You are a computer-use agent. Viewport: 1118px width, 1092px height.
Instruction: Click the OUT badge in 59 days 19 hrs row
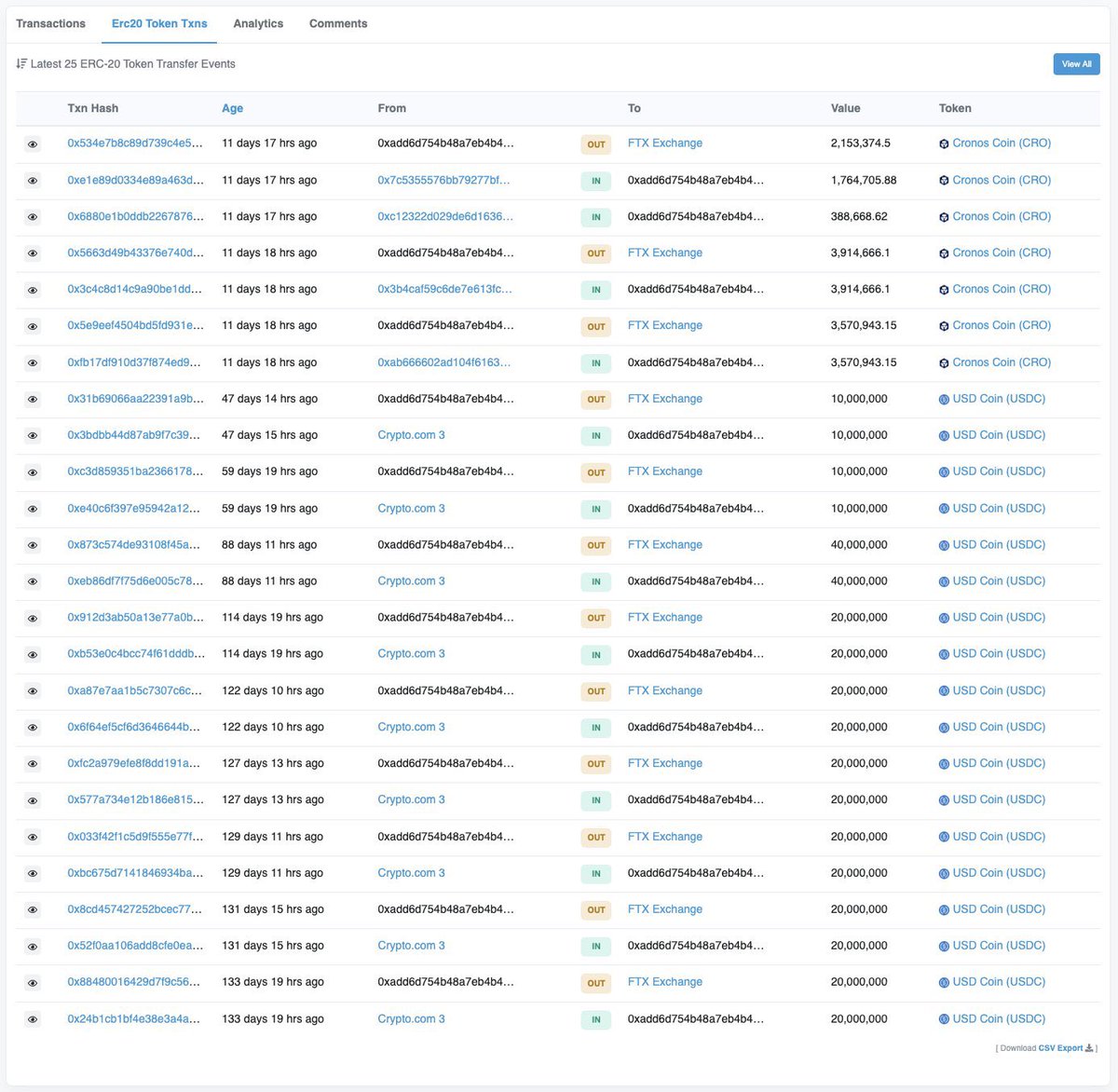[596, 472]
